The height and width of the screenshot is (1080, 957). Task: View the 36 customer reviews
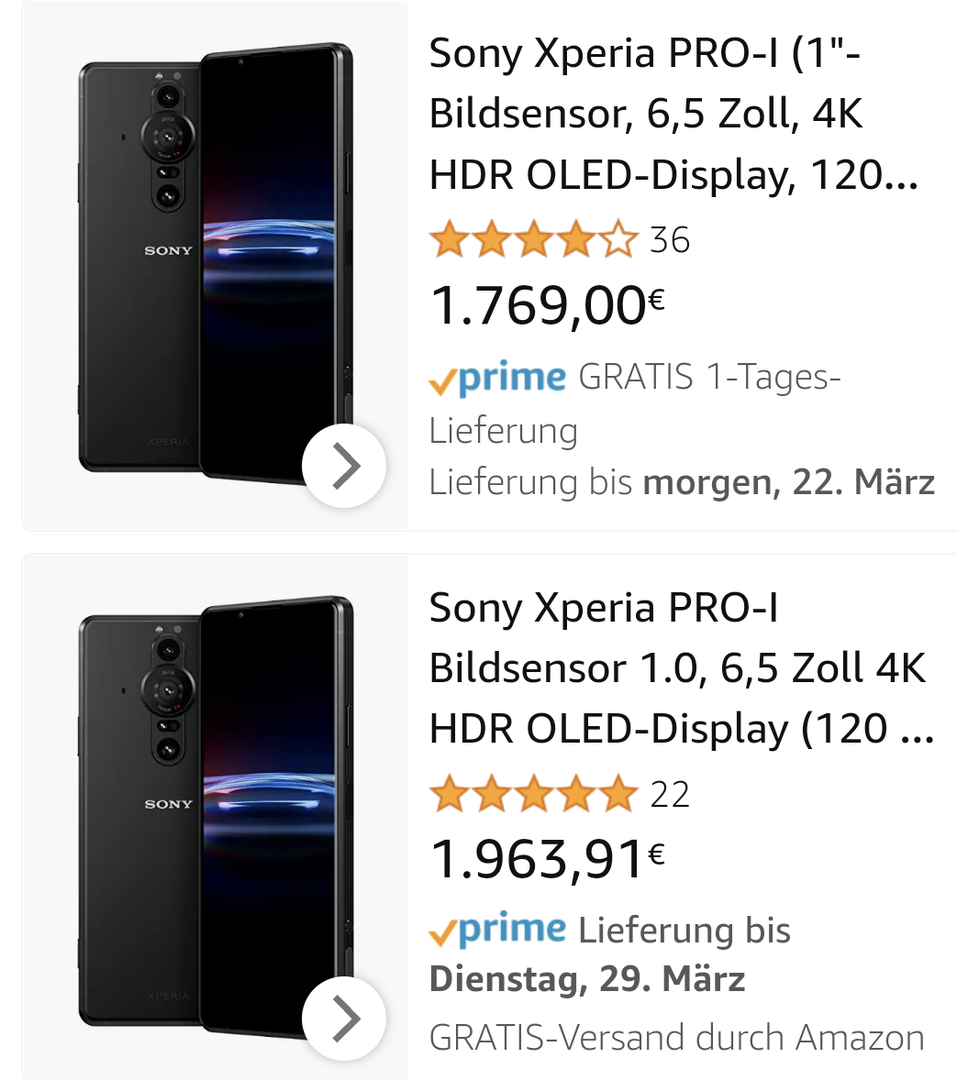pos(670,241)
